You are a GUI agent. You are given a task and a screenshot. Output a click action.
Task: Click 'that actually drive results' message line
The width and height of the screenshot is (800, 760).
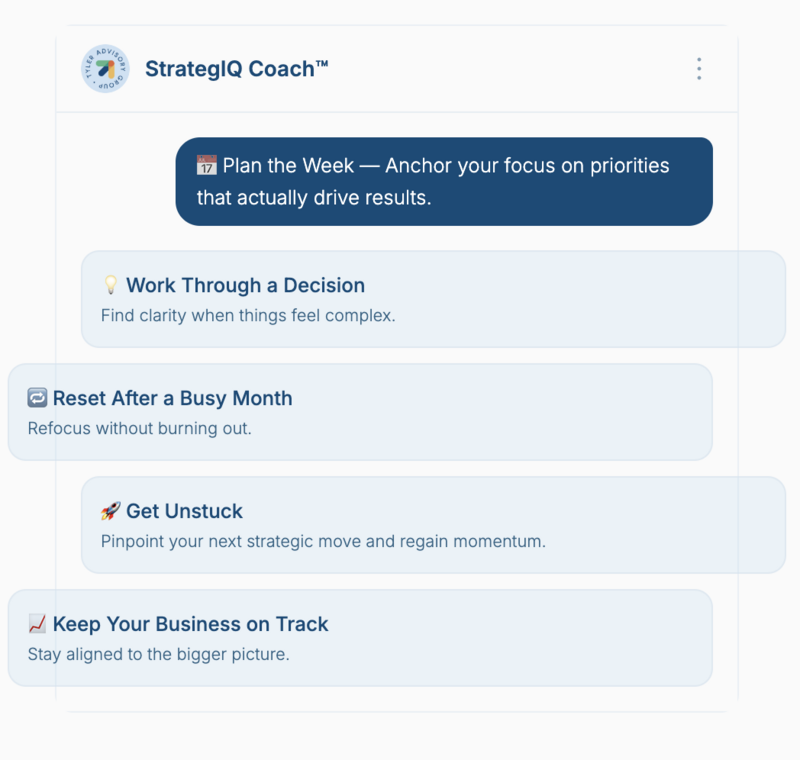313,198
